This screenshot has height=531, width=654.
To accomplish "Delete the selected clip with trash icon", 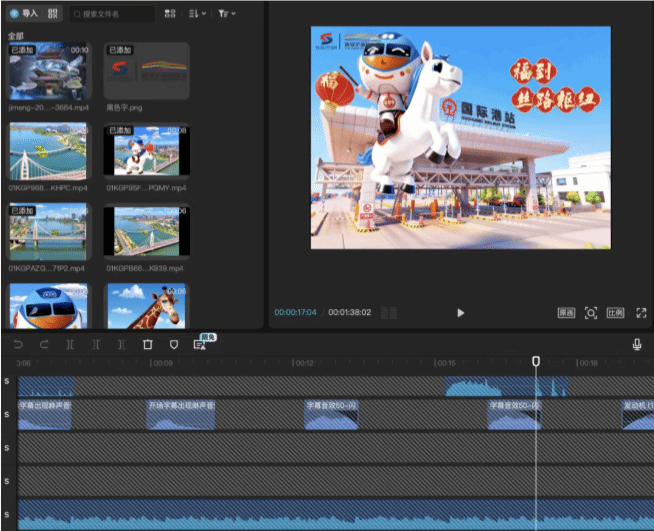I will coord(147,344).
